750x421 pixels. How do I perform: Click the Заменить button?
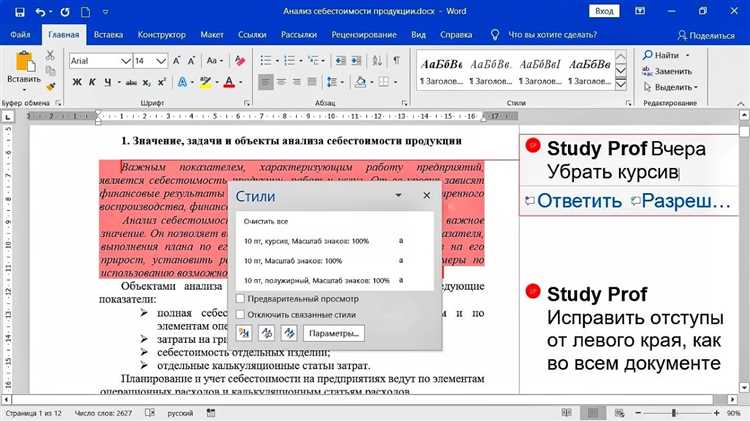667,71
